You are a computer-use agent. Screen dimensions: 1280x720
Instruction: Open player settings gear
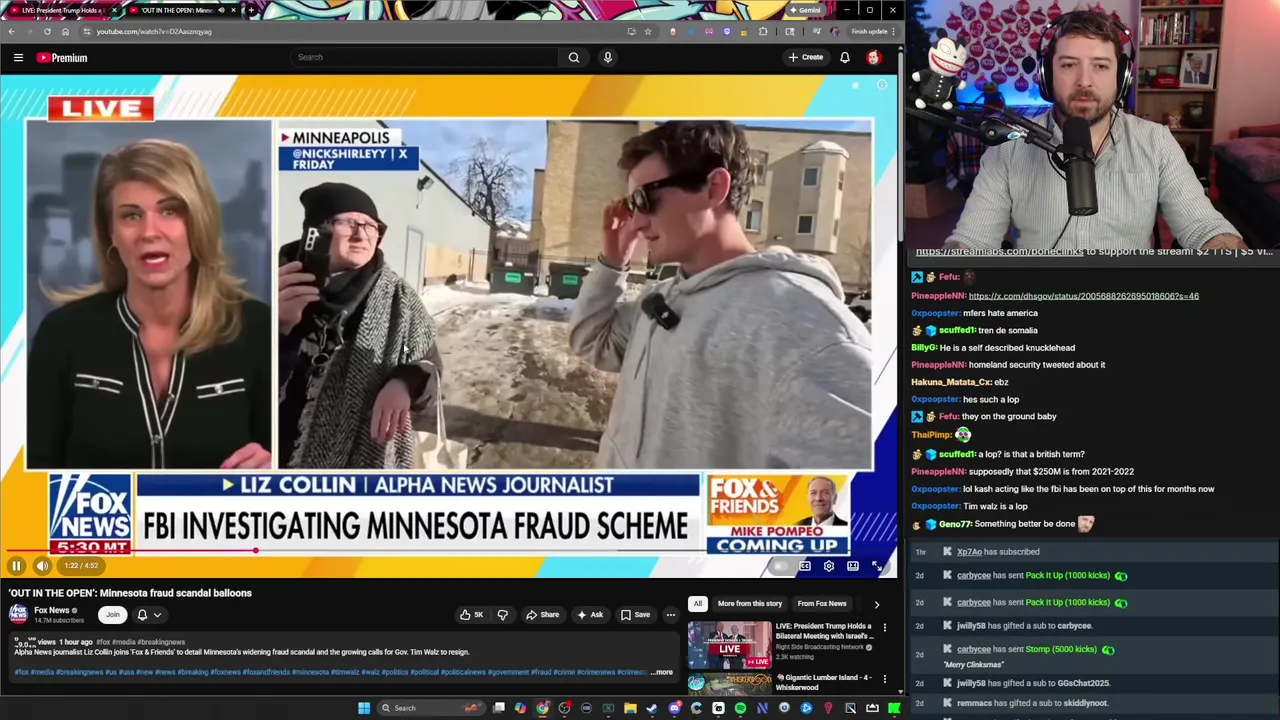[x=828, y=566]
